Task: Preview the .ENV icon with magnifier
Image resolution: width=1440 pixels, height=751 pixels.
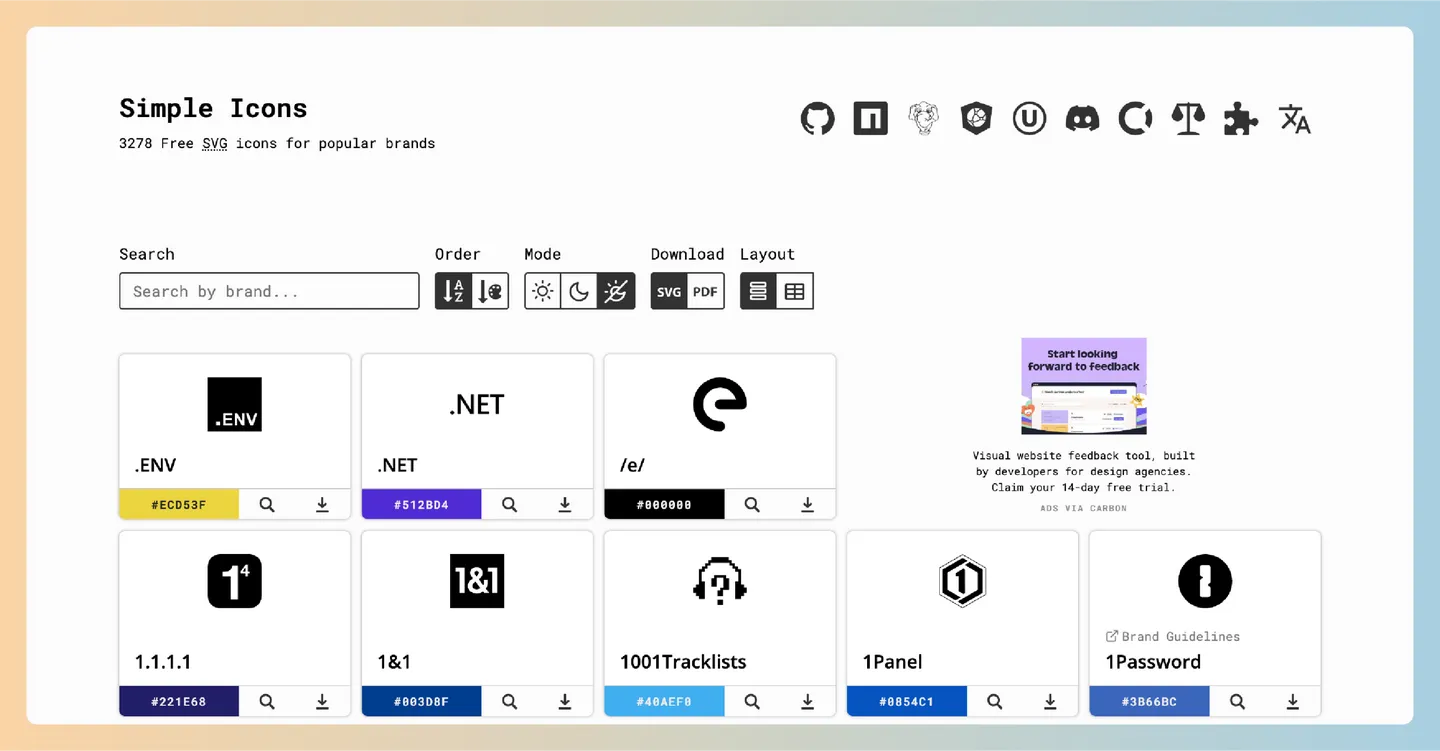Action: click(x=267, y=505)
